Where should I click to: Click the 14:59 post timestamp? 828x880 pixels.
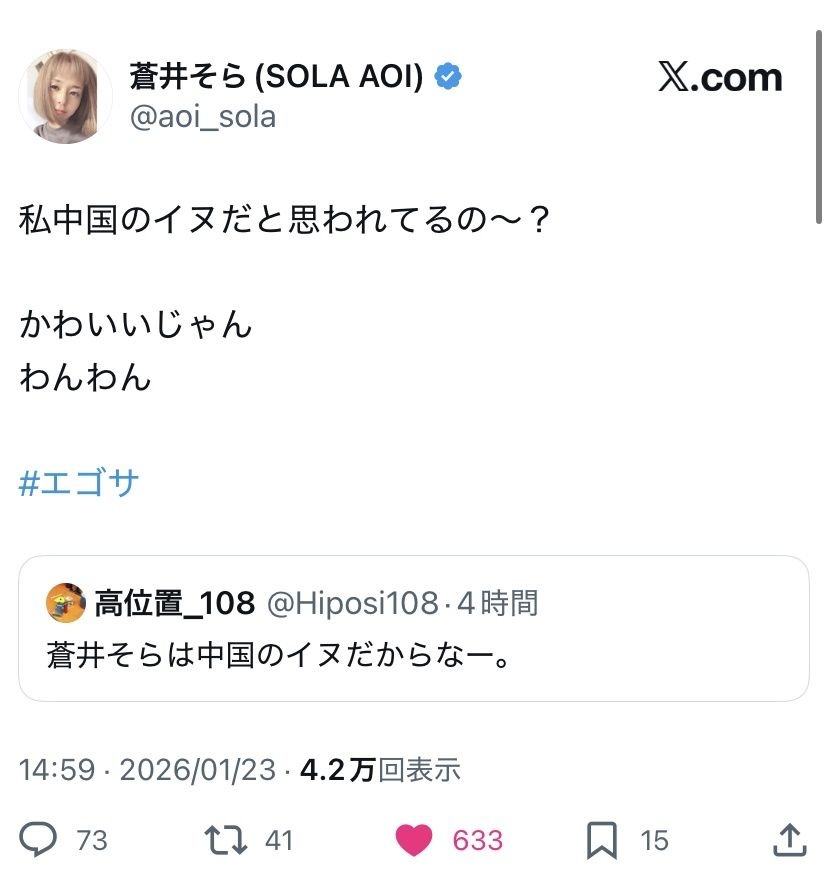coord(57,769)
